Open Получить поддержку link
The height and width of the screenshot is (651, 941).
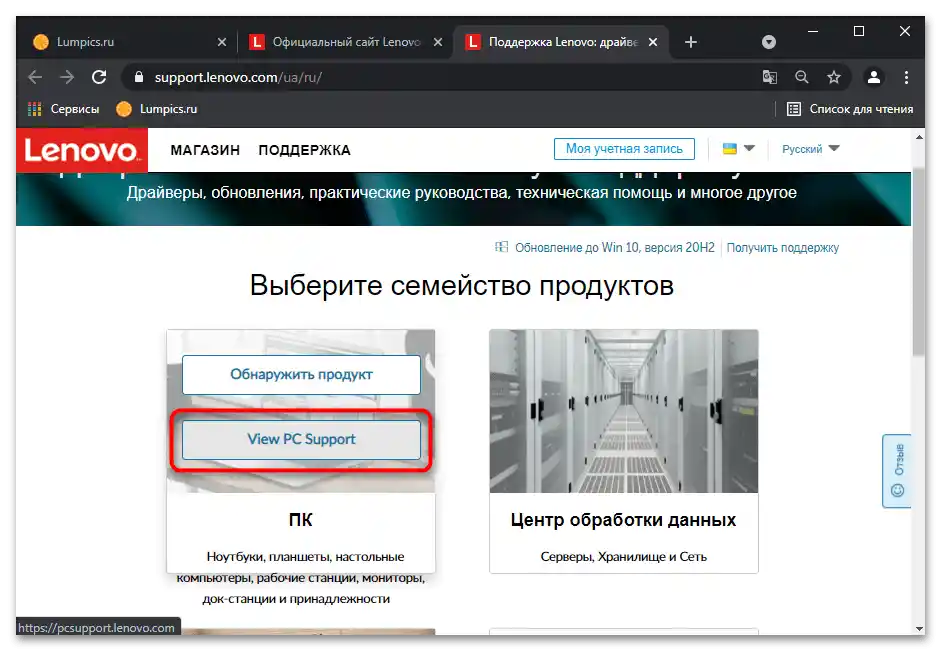[783, 248]
